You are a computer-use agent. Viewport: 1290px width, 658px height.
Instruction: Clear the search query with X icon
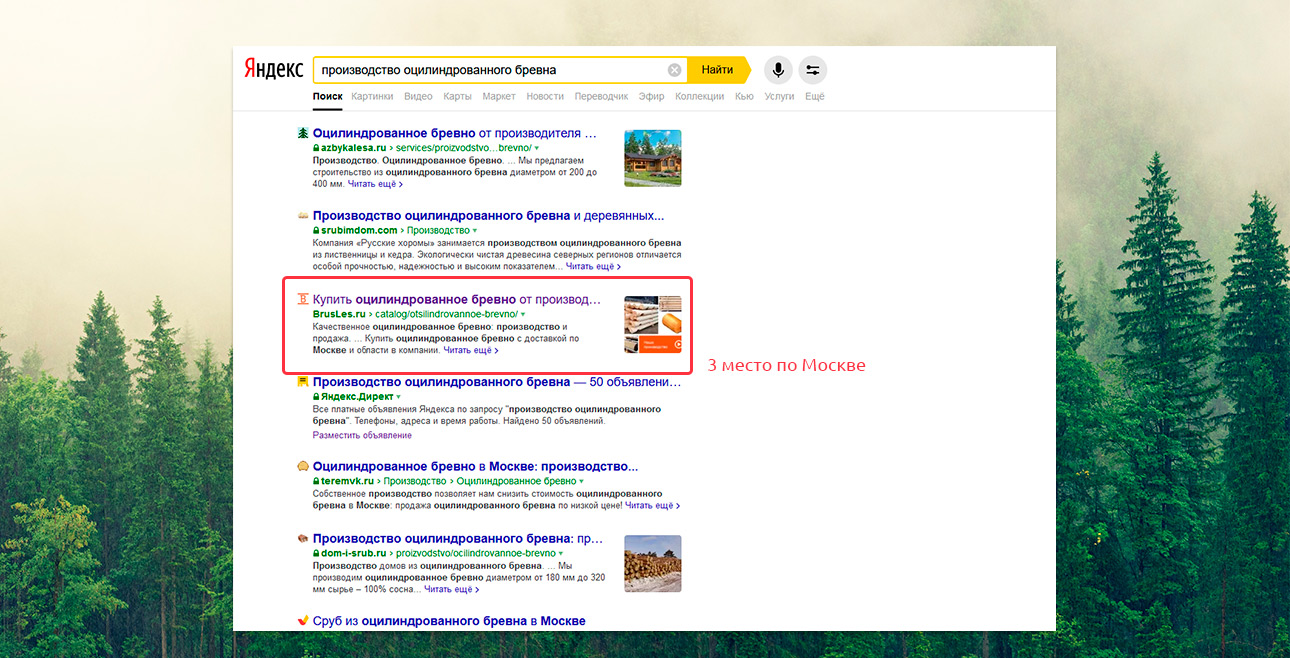click(674, 70)
